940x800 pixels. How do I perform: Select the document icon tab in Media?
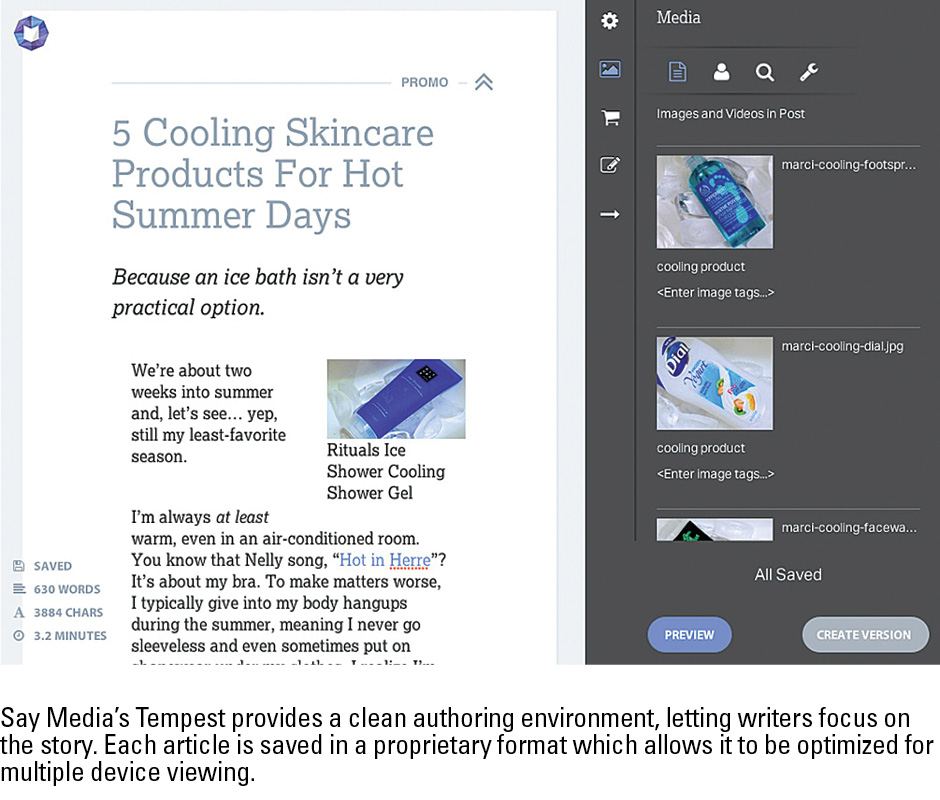(678, 72)
